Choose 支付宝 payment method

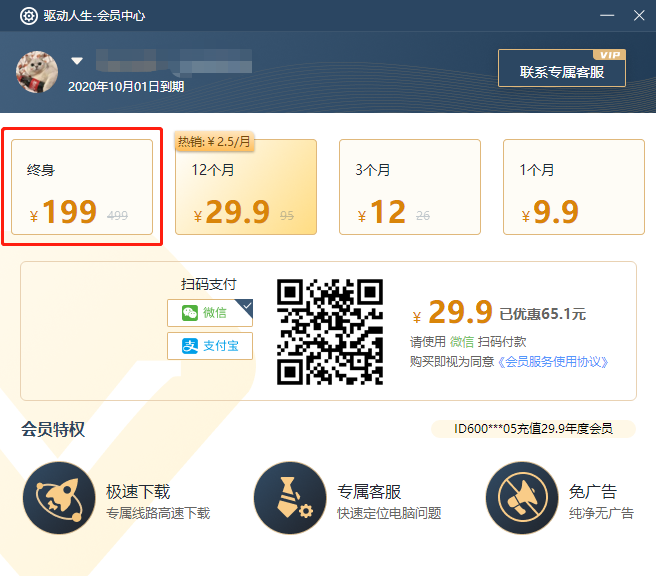210,346
